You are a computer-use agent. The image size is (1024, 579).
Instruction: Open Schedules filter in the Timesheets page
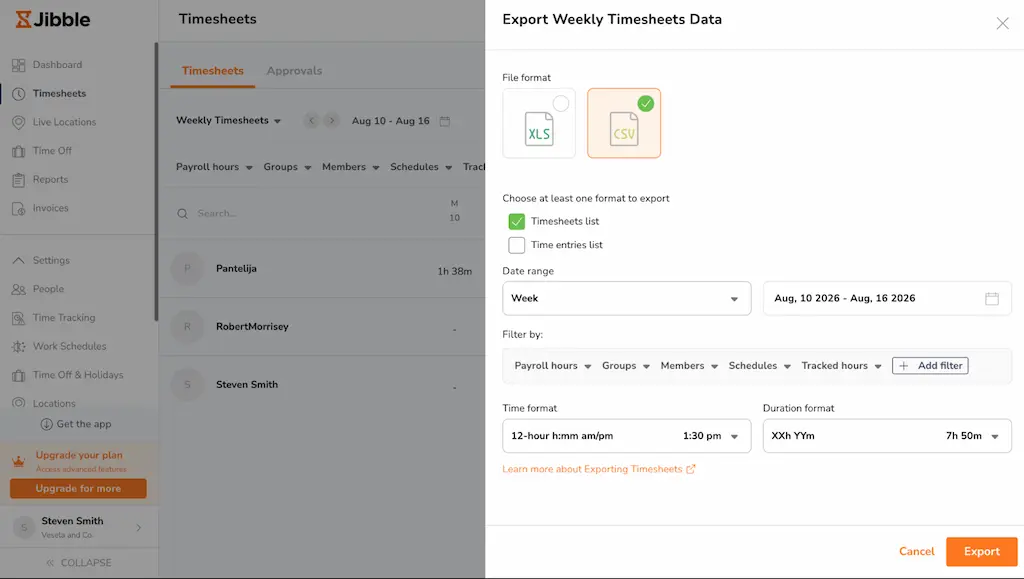421,167
